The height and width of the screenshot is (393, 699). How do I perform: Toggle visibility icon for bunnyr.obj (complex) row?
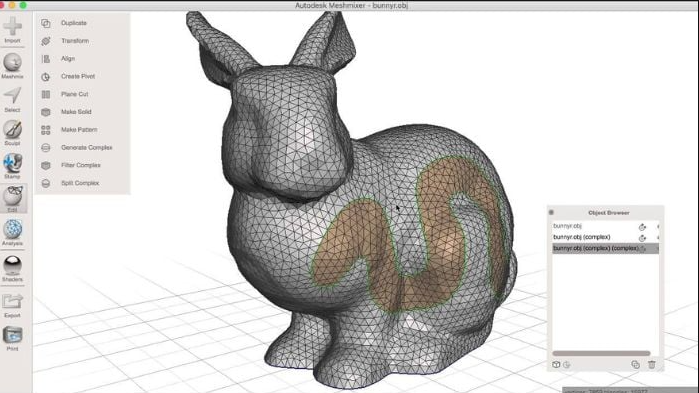pyautogui.click(x=642, y=238)
